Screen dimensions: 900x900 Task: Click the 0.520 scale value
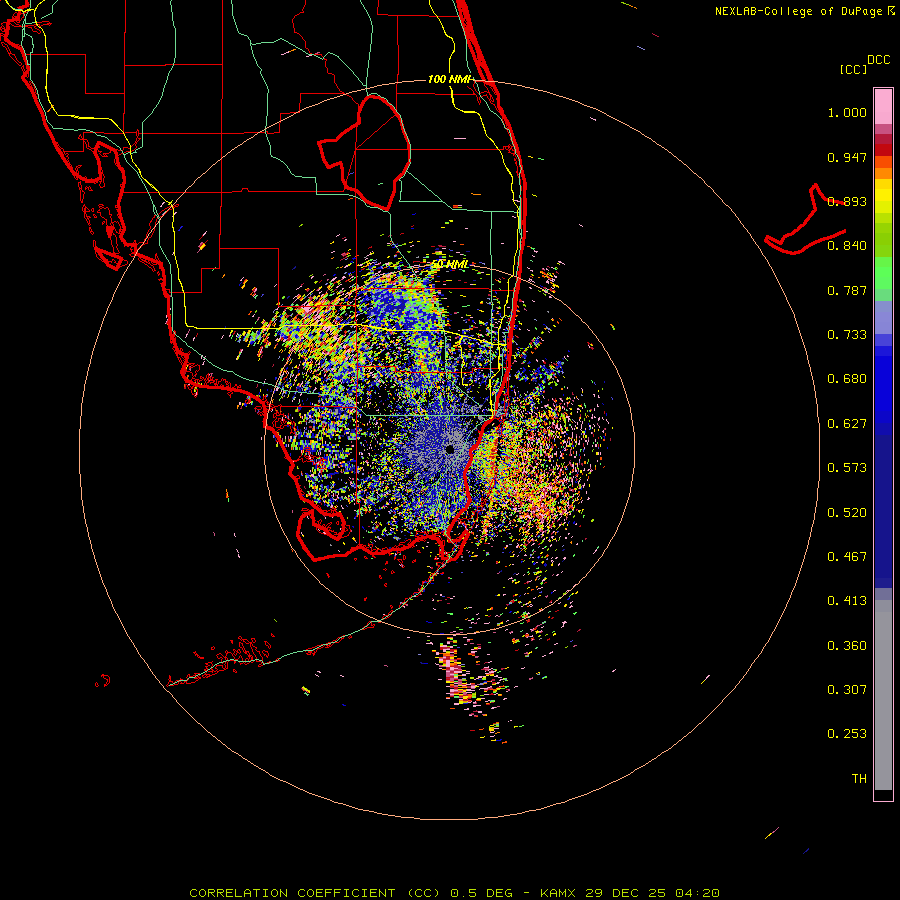(x=847, y=513)
